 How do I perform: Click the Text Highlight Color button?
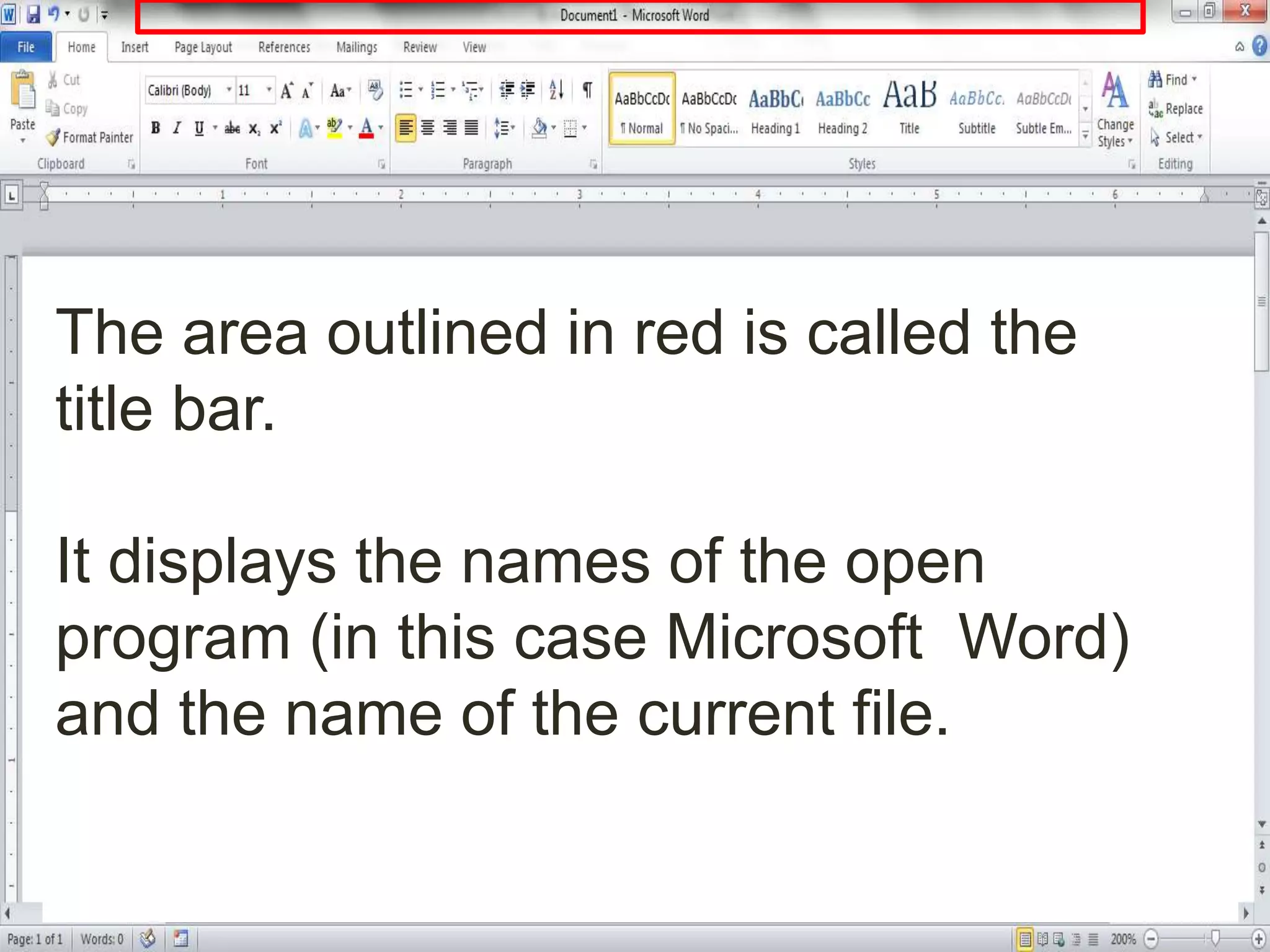tap(334, 128)
